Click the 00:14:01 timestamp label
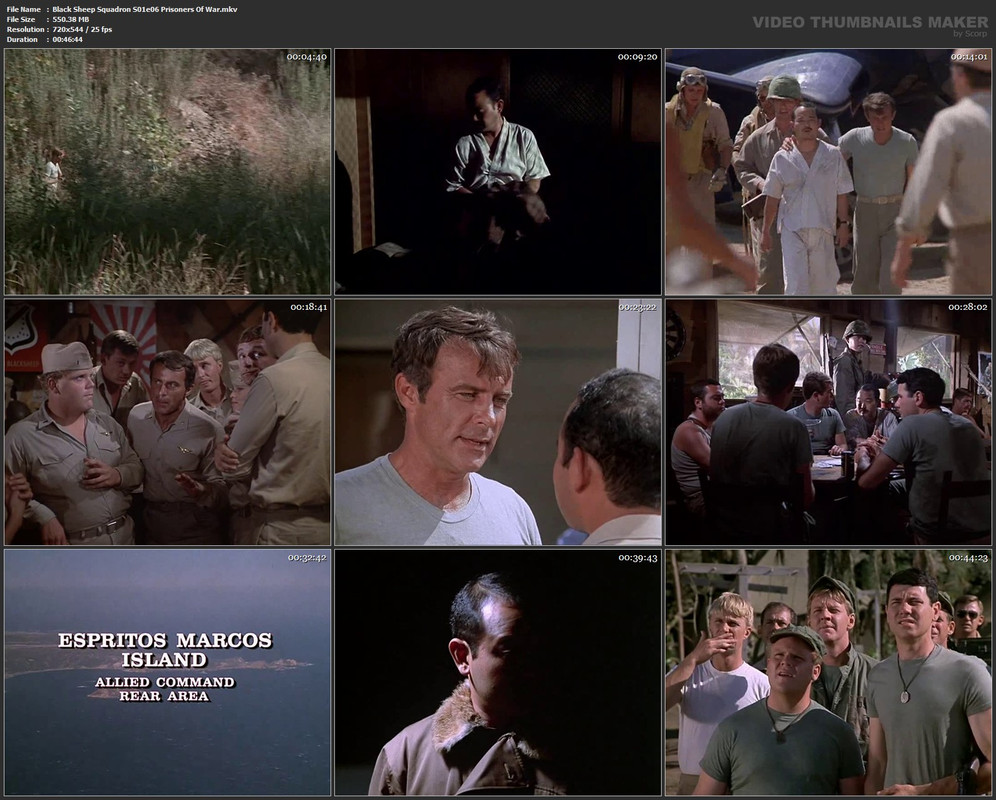Image resolution: width=996 pixels, height=800 pixels. tap(969, 57)
